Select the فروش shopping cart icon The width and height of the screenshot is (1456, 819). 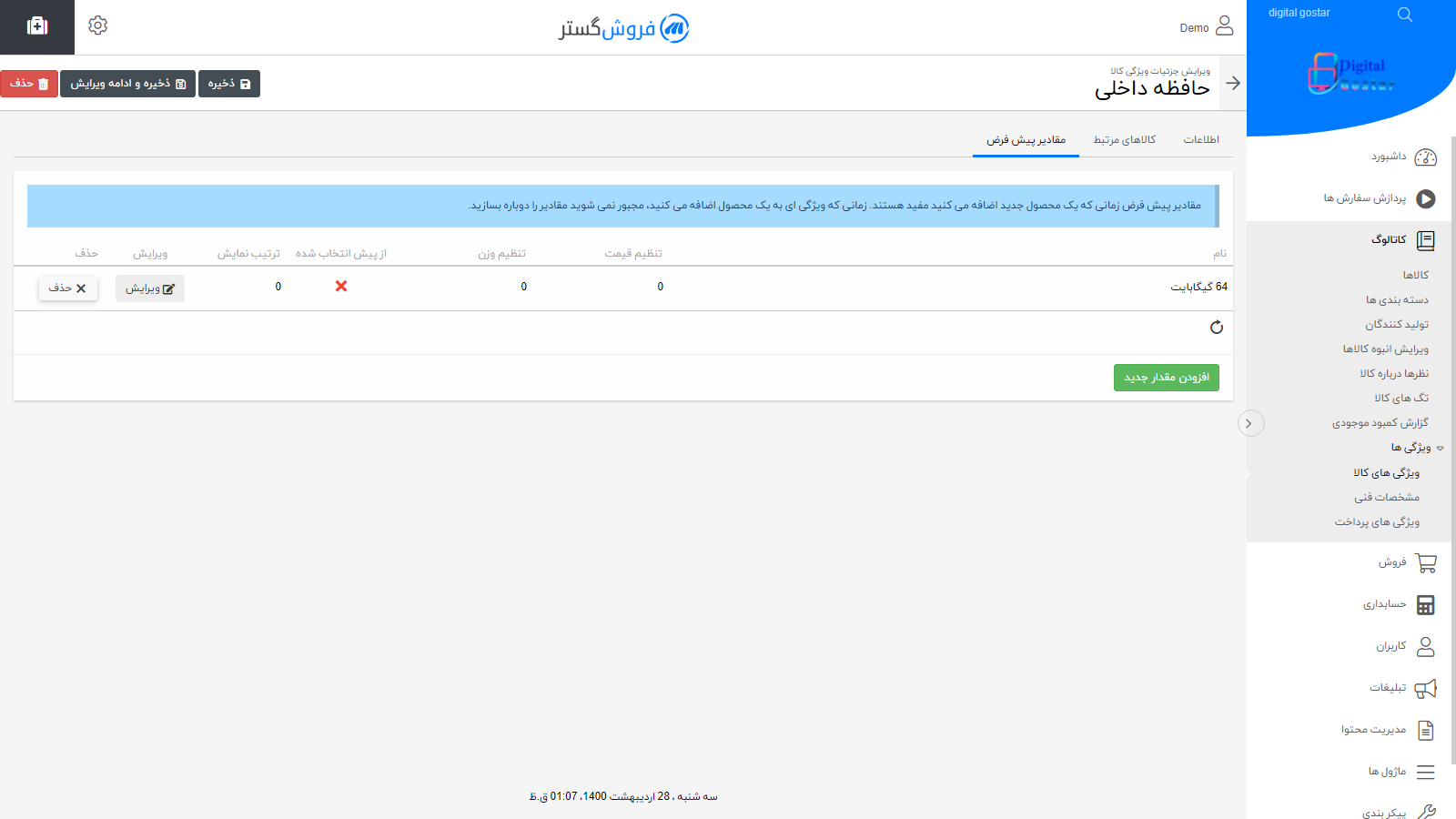tap(1426, 562)
